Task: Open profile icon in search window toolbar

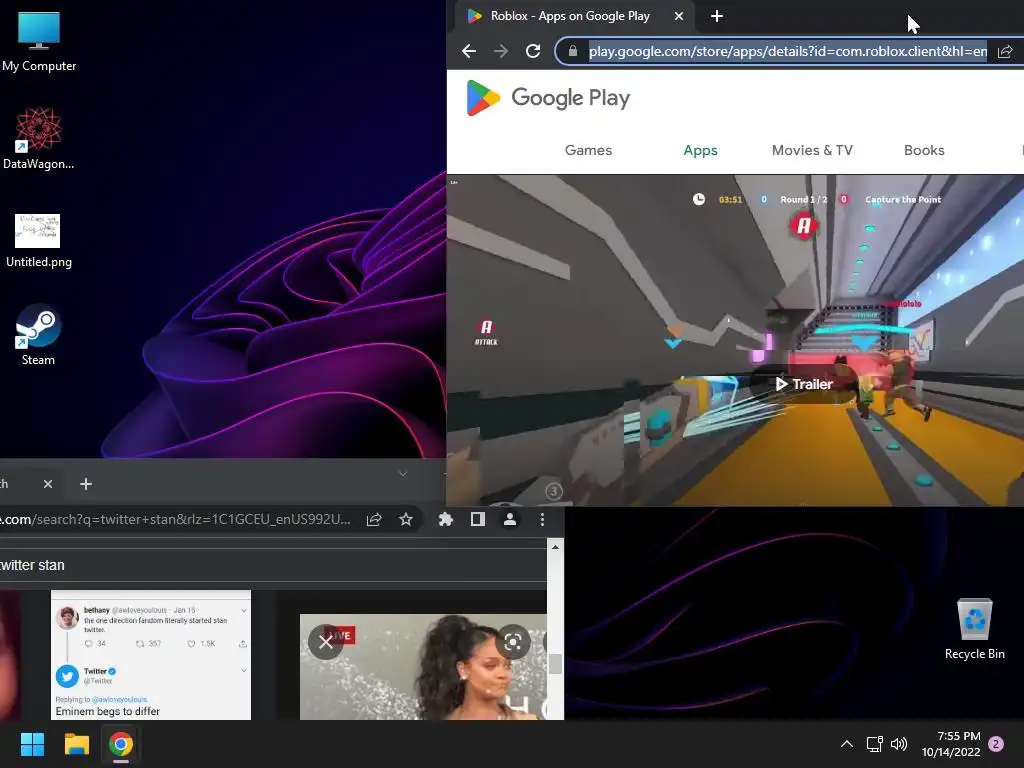Action: tap(509, 519)
